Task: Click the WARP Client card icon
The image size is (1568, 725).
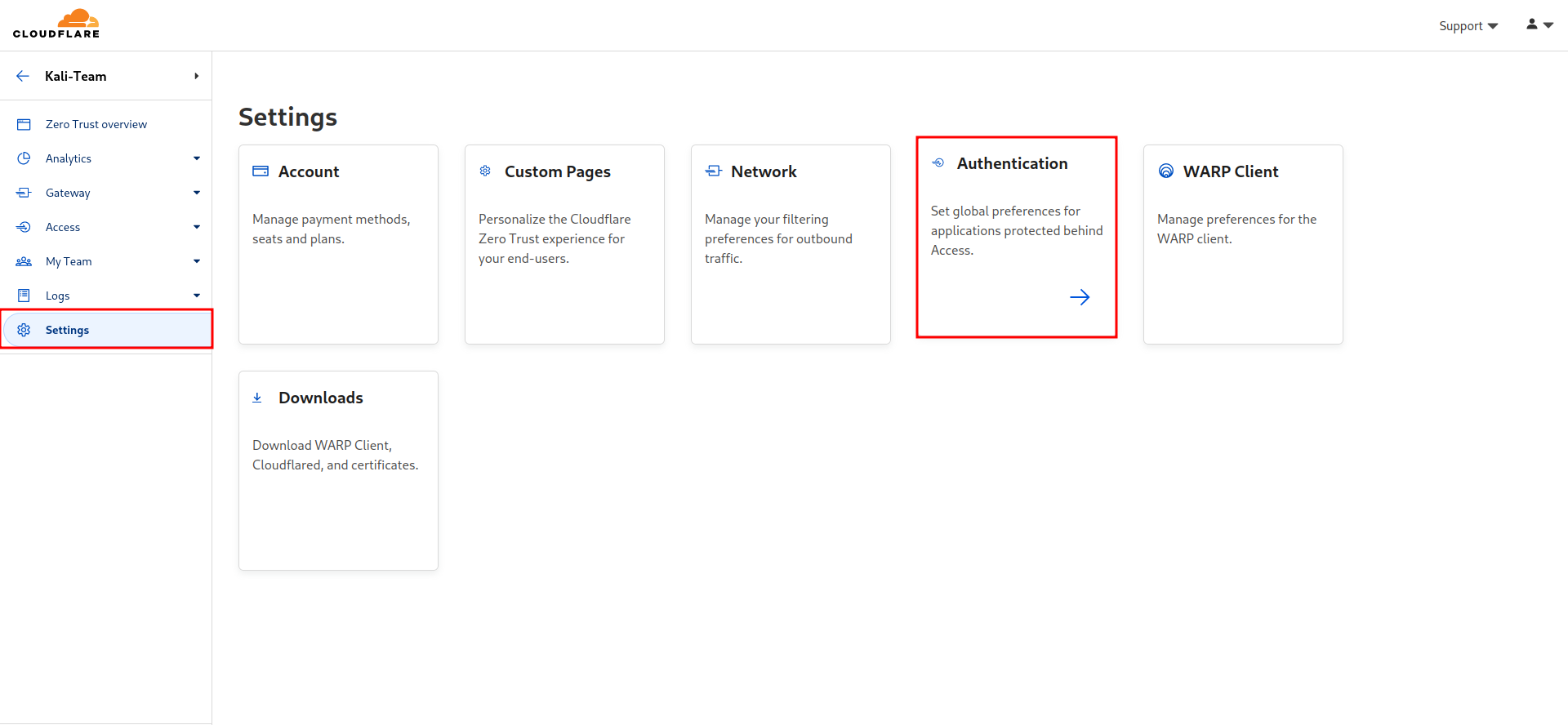Action: click(1166, 171)
